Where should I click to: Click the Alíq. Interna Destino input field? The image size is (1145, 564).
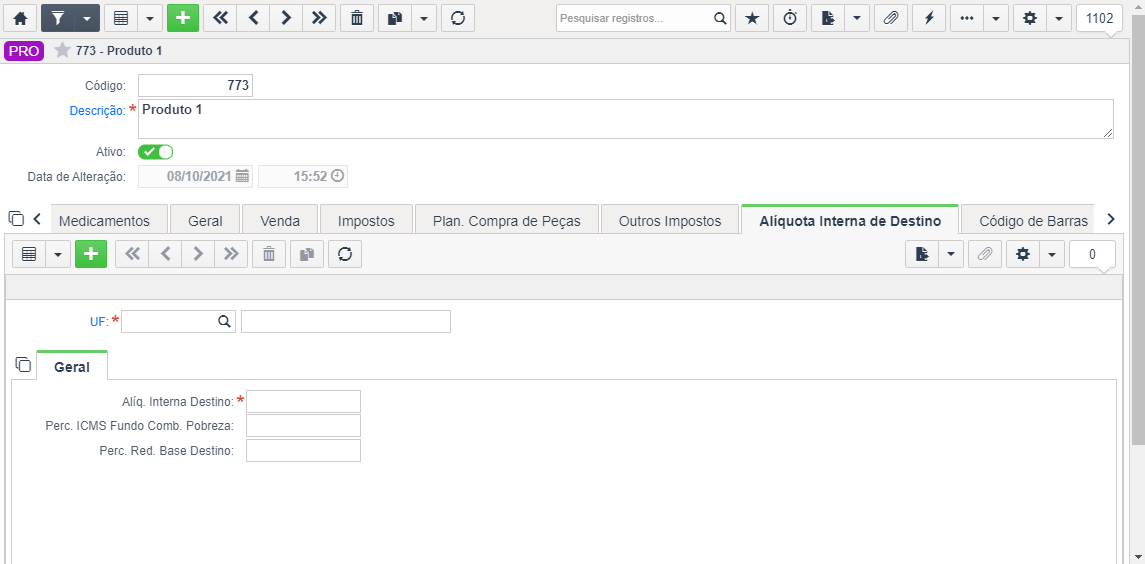pos(304,402)
